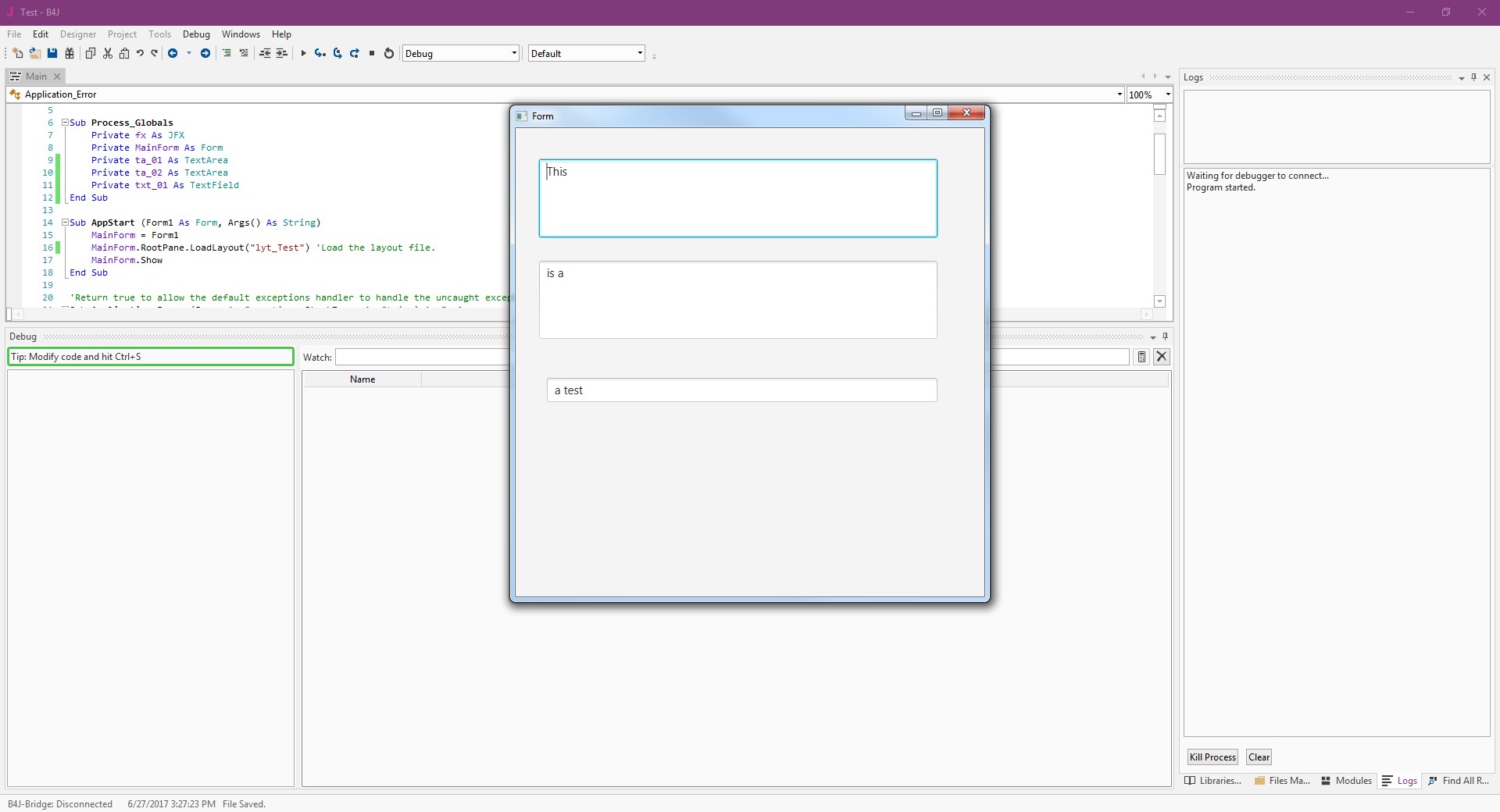Click the X button beside Watch field
The image size is (1500, 812).
1162,357
